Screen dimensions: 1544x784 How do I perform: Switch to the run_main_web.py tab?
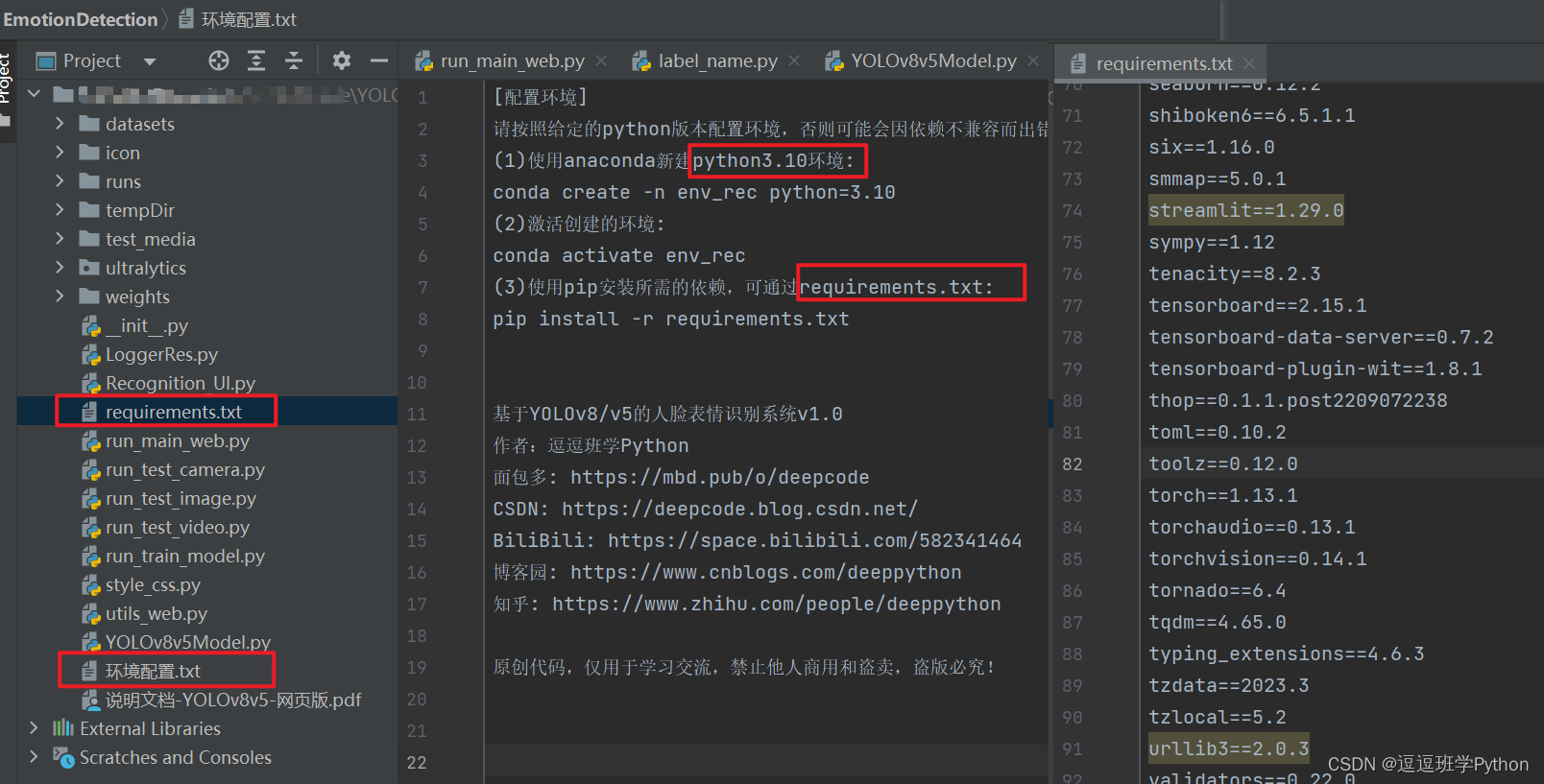(x=500, y=60)
